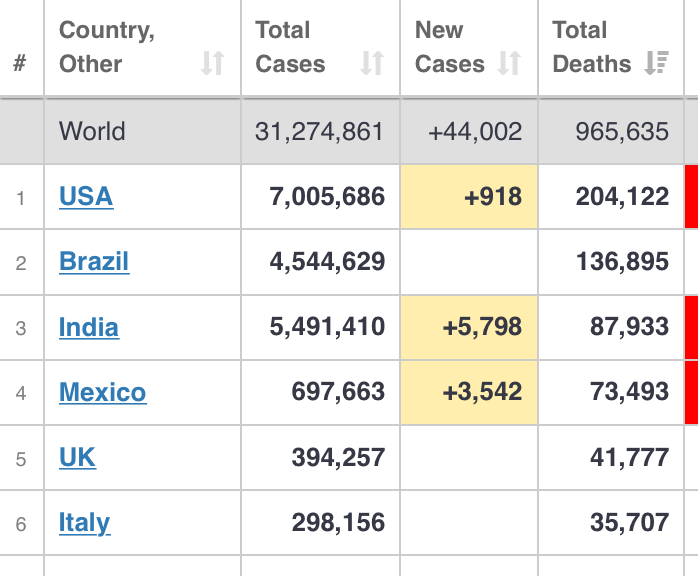The height and width of the screenshot is (576, 698).
Task: Click rank number 3 beside India
Action: (x=20, y=329)
